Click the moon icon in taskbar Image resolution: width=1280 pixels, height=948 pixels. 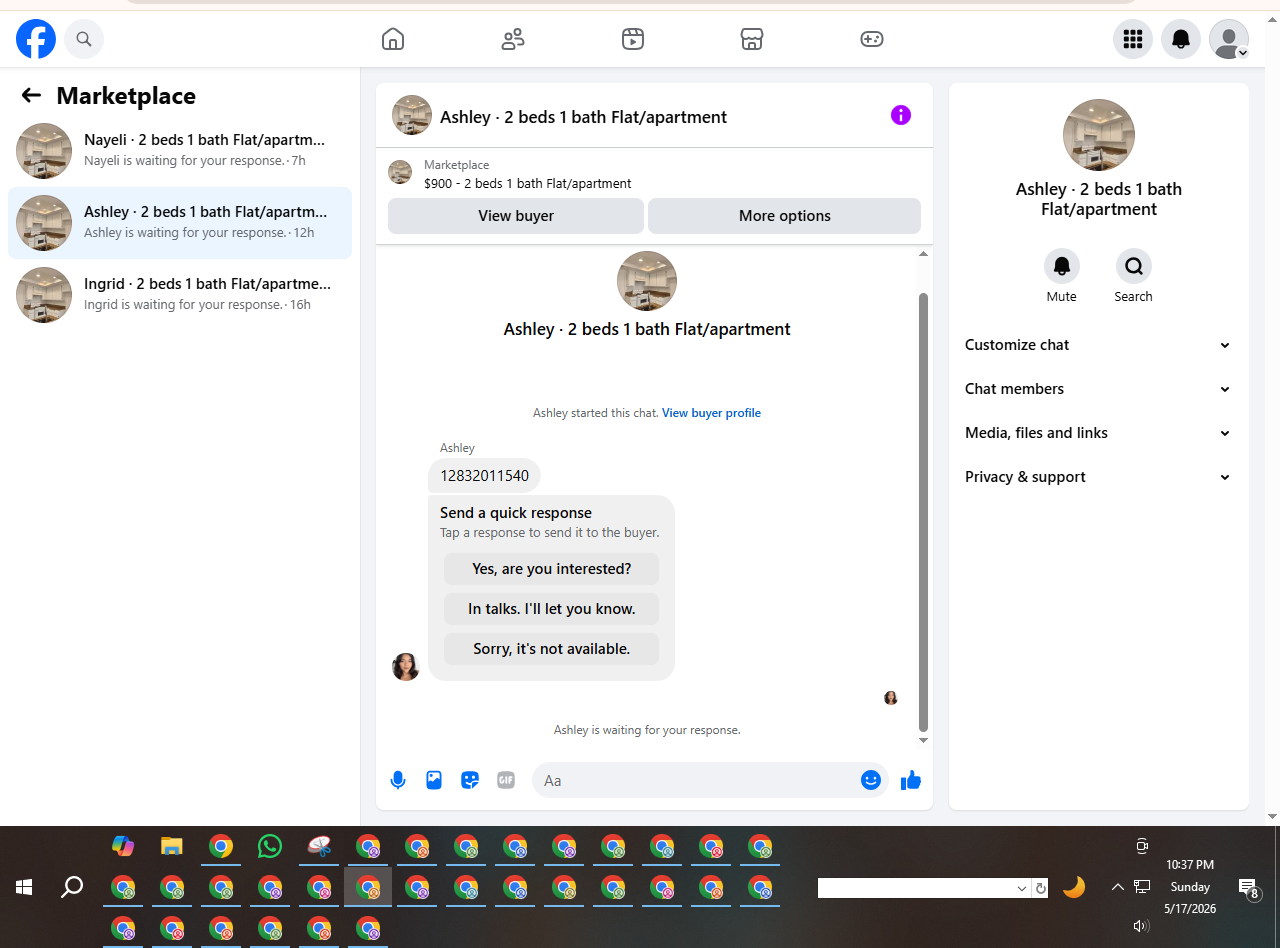tap(1074, 887)
